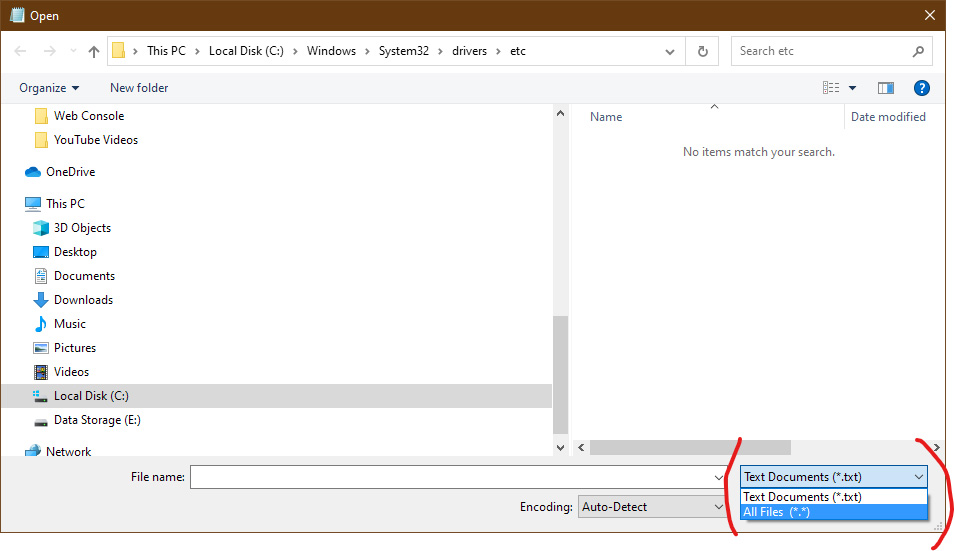Open Help with the question mark
This screenshot has width=955, height=551.
[x=922, y=88]
